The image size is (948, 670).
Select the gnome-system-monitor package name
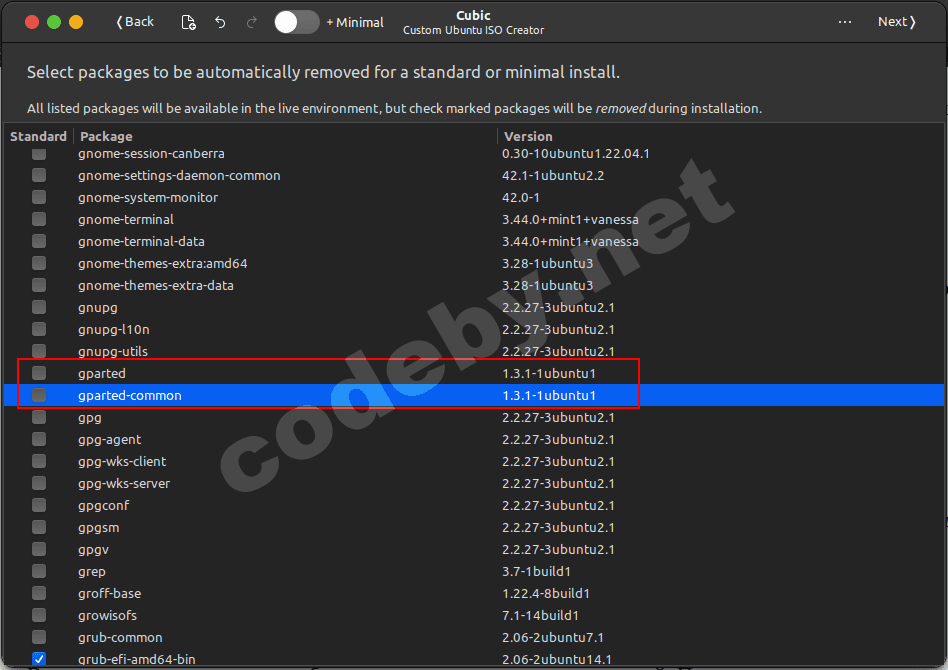(148, 197)
